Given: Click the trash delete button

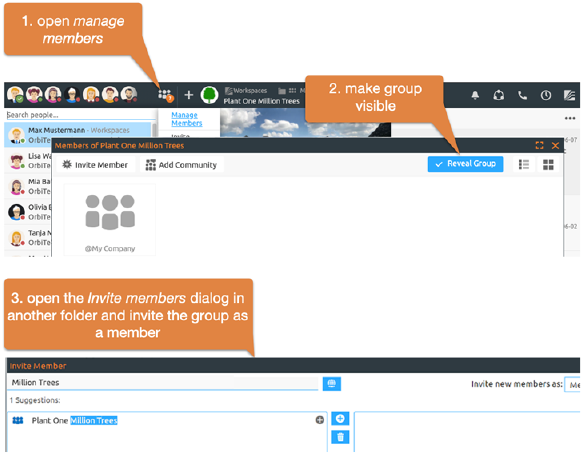Looking at the screenshot, I should coord(340,437).
